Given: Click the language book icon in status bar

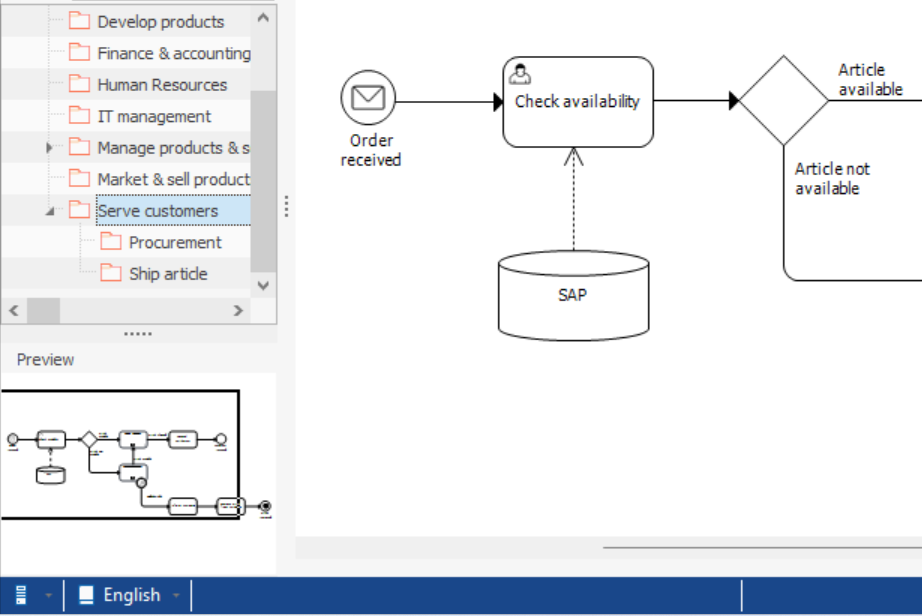Looking at the screenshot, I should [x=86, y=595].
